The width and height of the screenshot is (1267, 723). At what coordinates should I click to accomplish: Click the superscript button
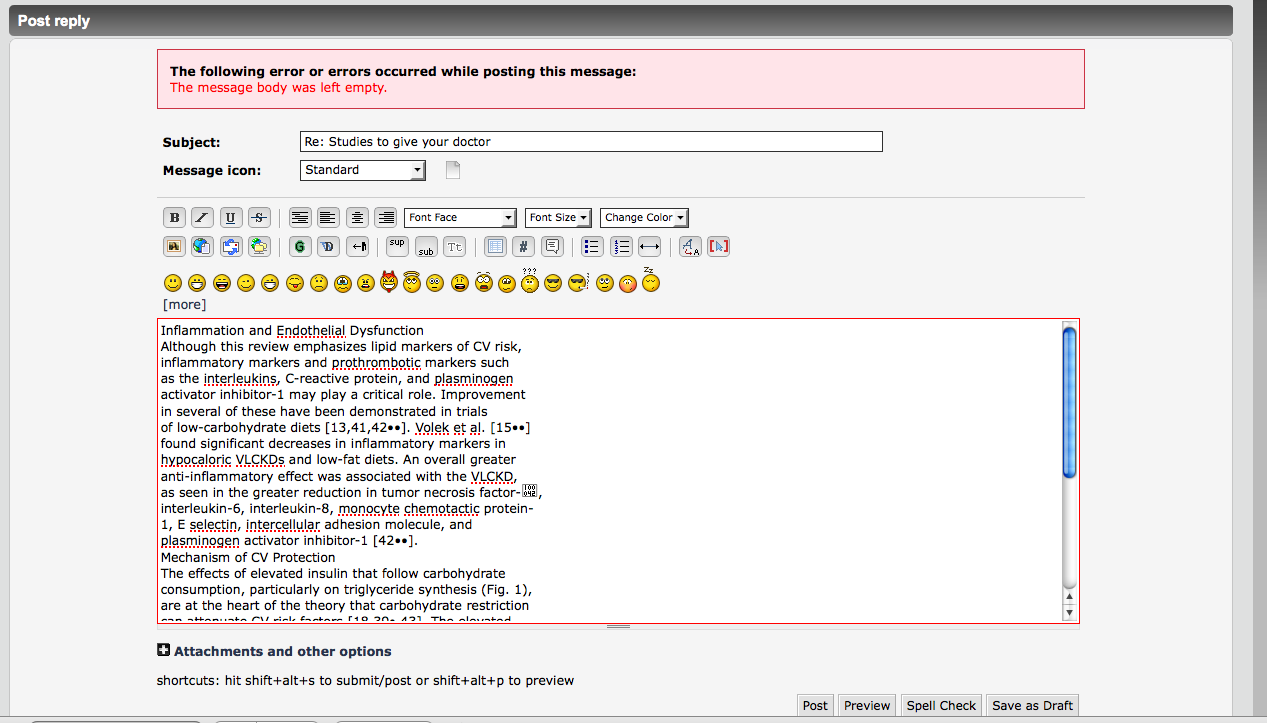[x=397, y=246]
